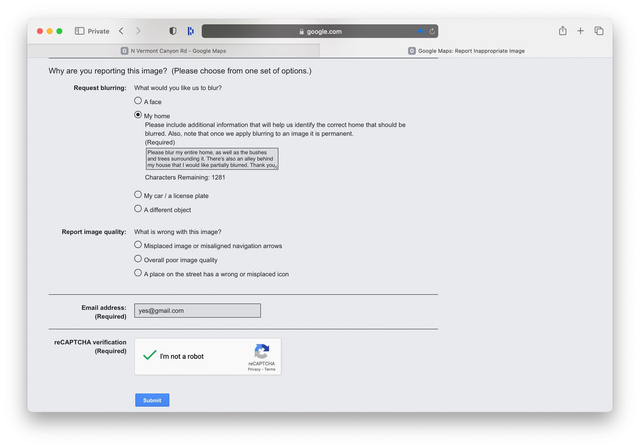
Task: Select "Overall poor image quality" option
Action: click(138, 259)
